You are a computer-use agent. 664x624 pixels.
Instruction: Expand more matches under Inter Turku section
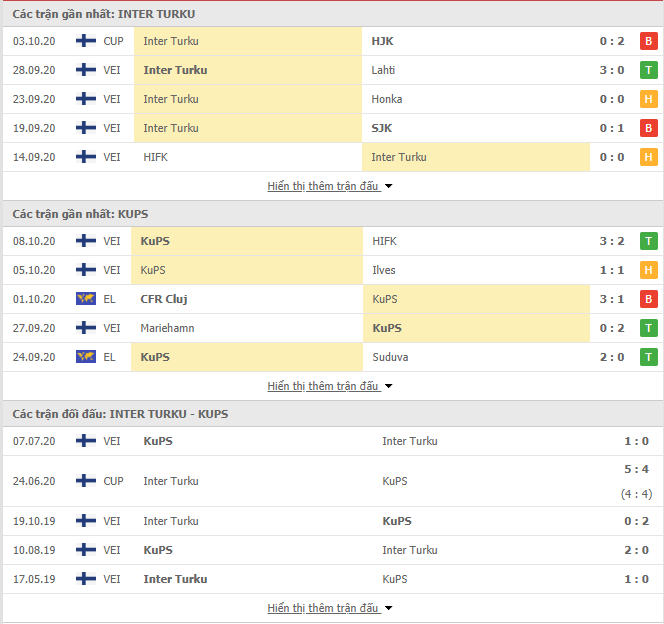tap(329, 186)
